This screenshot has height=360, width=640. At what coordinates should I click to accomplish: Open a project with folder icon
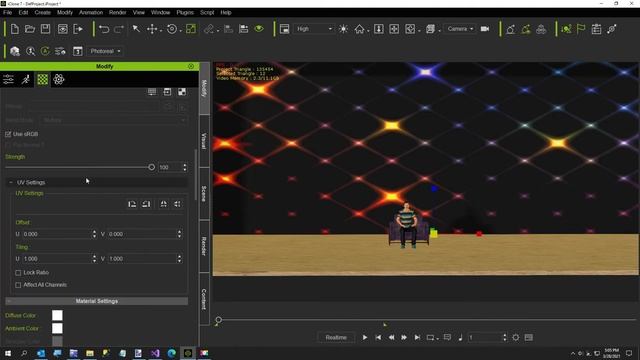point(30,29)
